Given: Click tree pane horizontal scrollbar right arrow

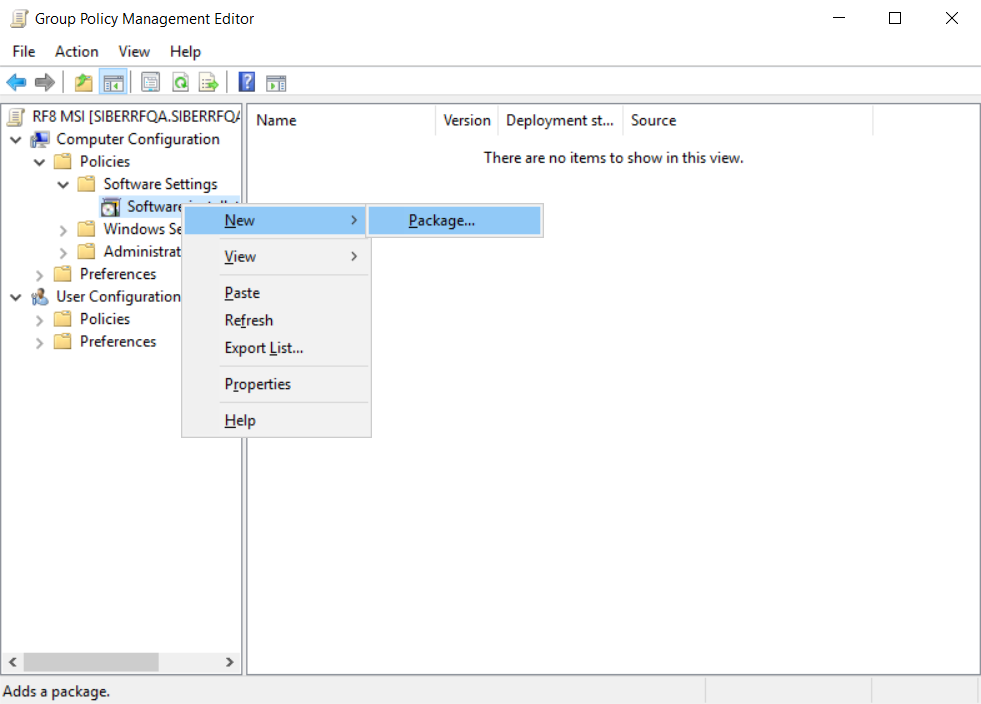Looking at the screenshot, I should [x=229, y=662].
